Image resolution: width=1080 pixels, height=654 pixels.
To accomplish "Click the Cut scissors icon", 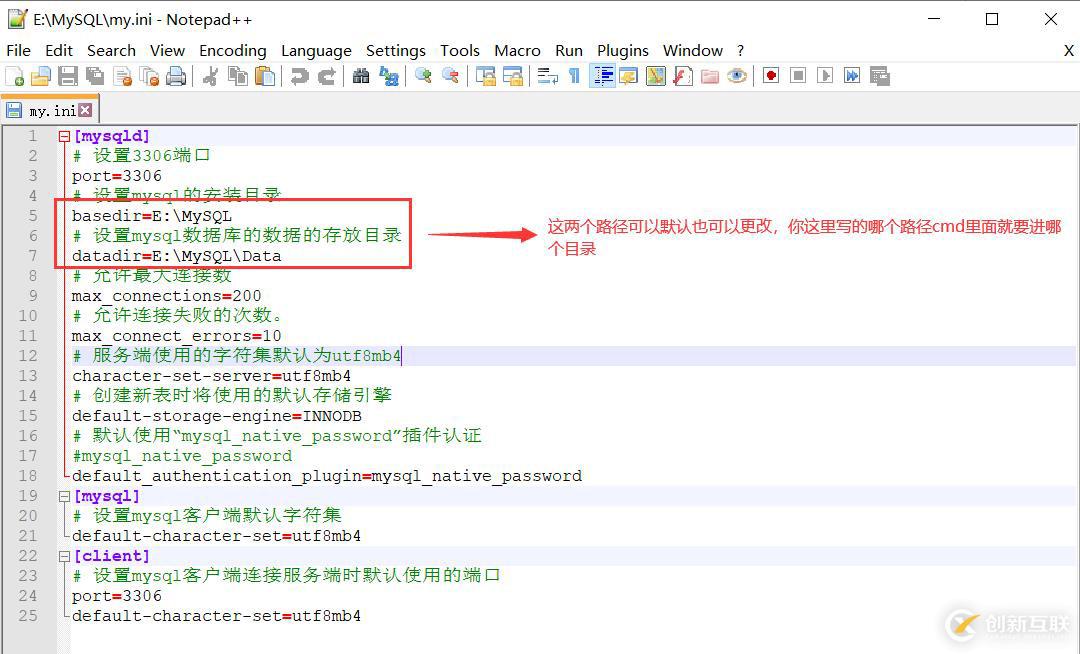I will [210, 76].
